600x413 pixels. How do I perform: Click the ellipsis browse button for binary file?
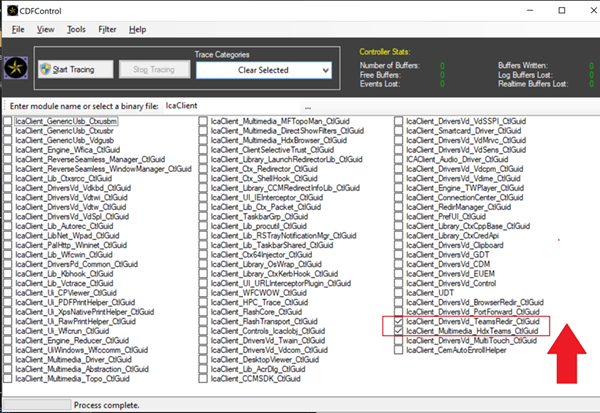309,105
